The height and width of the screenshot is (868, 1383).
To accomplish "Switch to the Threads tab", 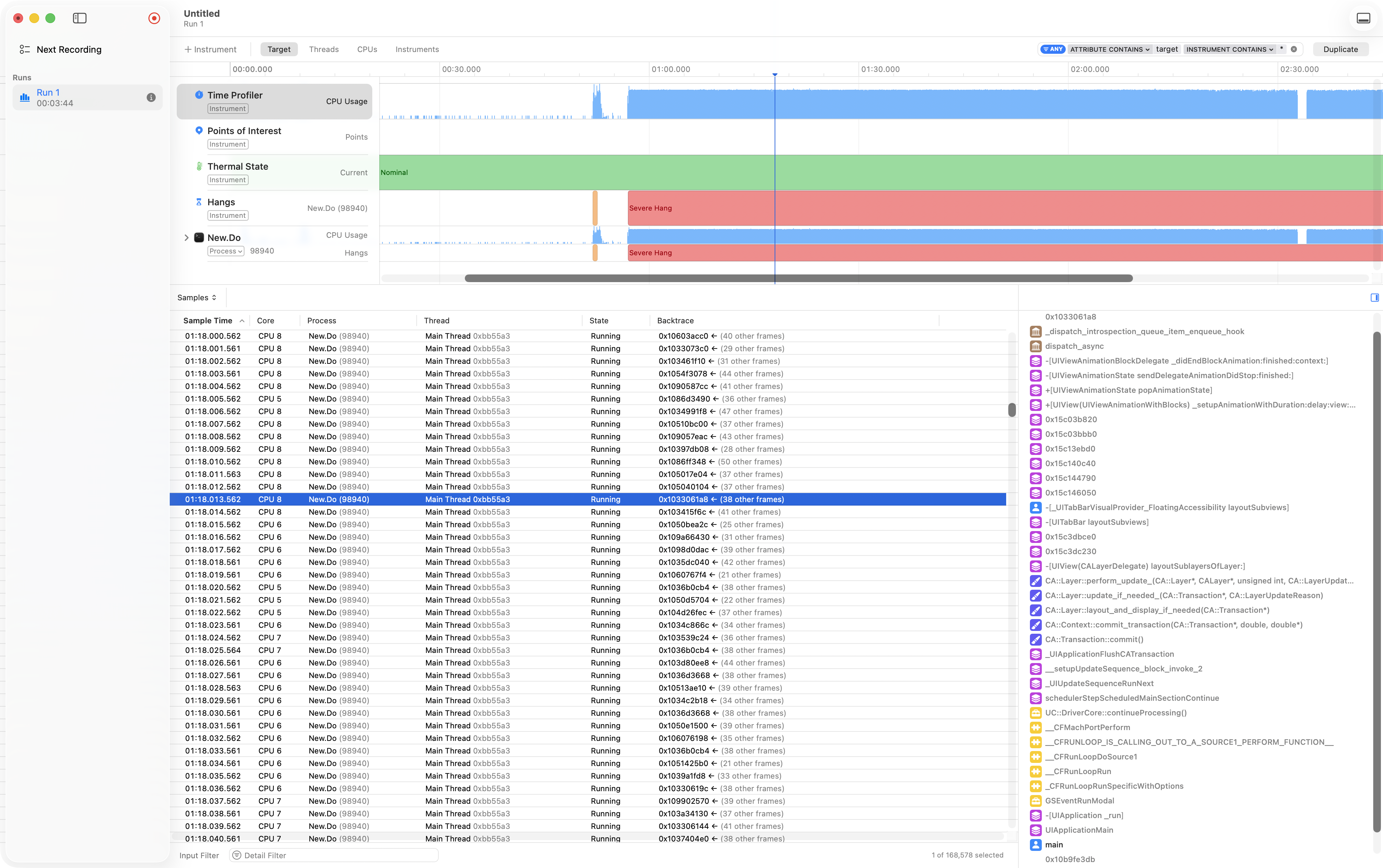I will click(x=324, y=49).
